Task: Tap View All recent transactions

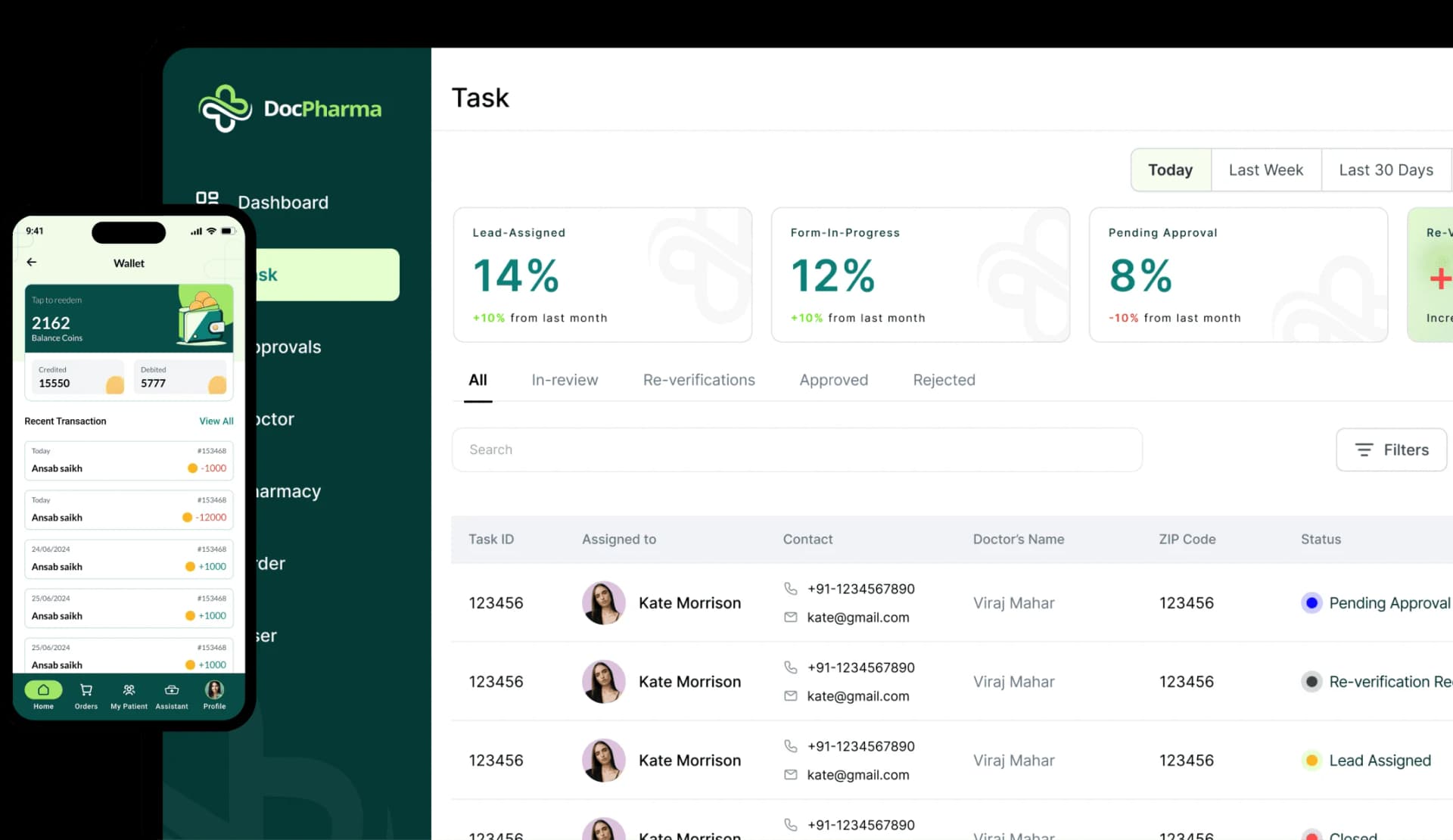Action: (216, 421)
